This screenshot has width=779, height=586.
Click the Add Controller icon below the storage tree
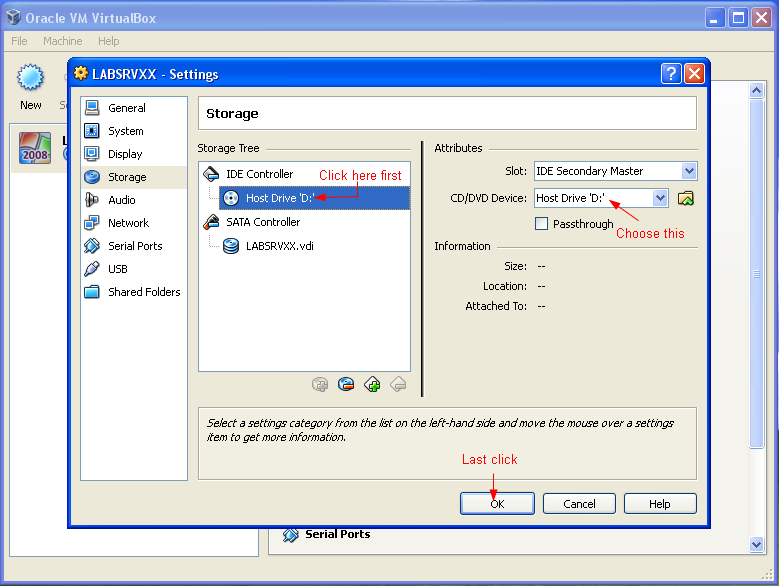tap(320, 384)
